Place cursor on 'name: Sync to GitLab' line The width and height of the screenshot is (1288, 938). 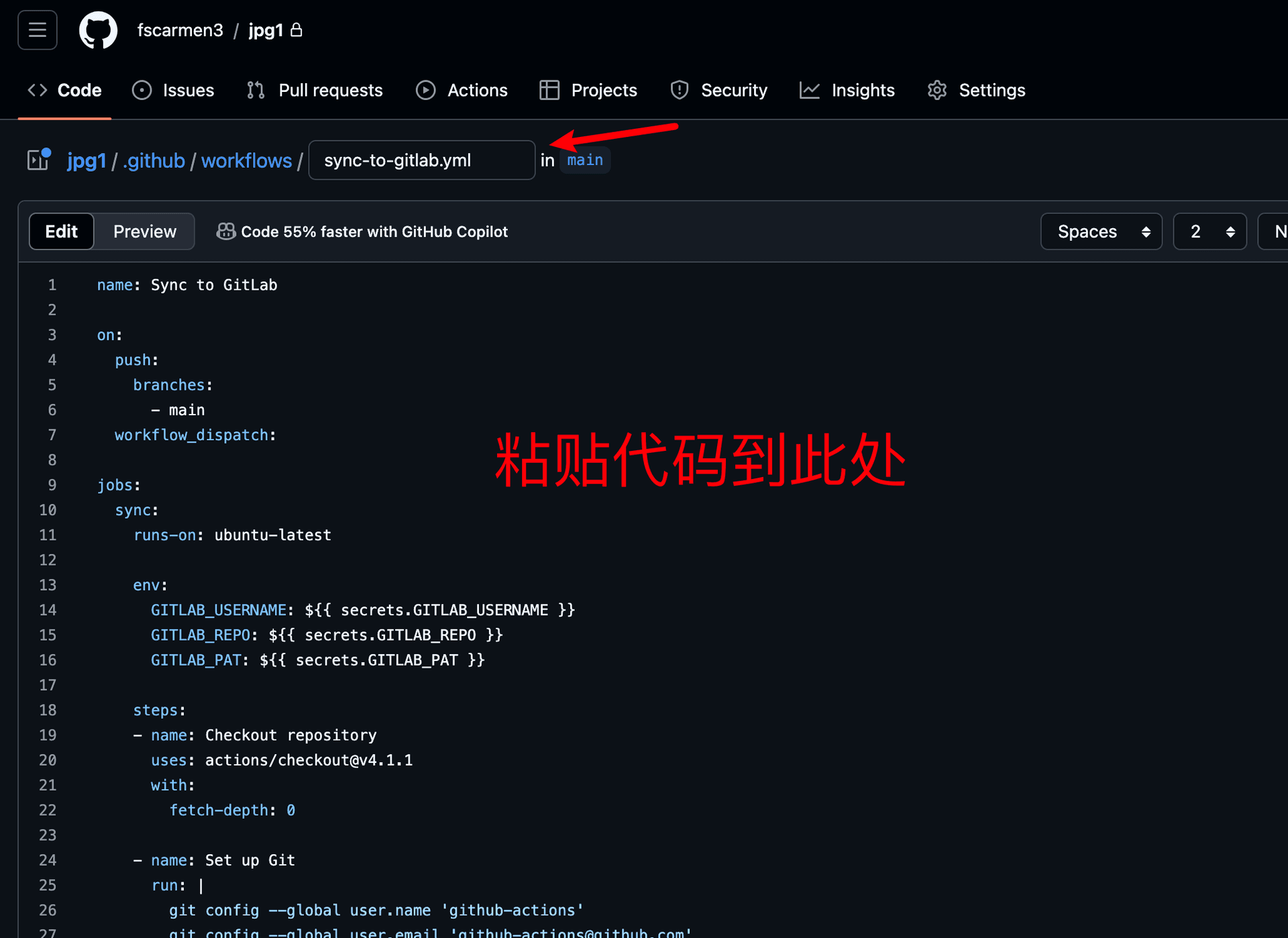[187, 284]
